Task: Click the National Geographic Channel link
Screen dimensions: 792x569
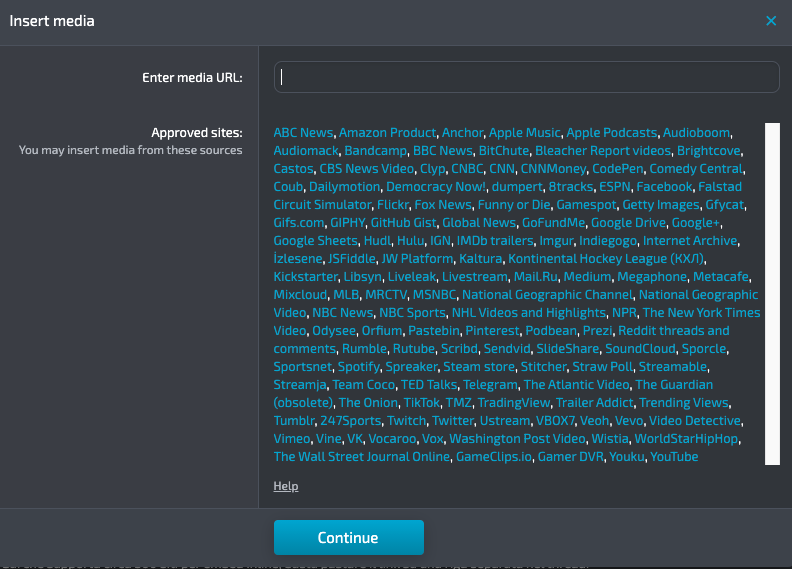Action: pyautogui.click(x=547, y=295)
